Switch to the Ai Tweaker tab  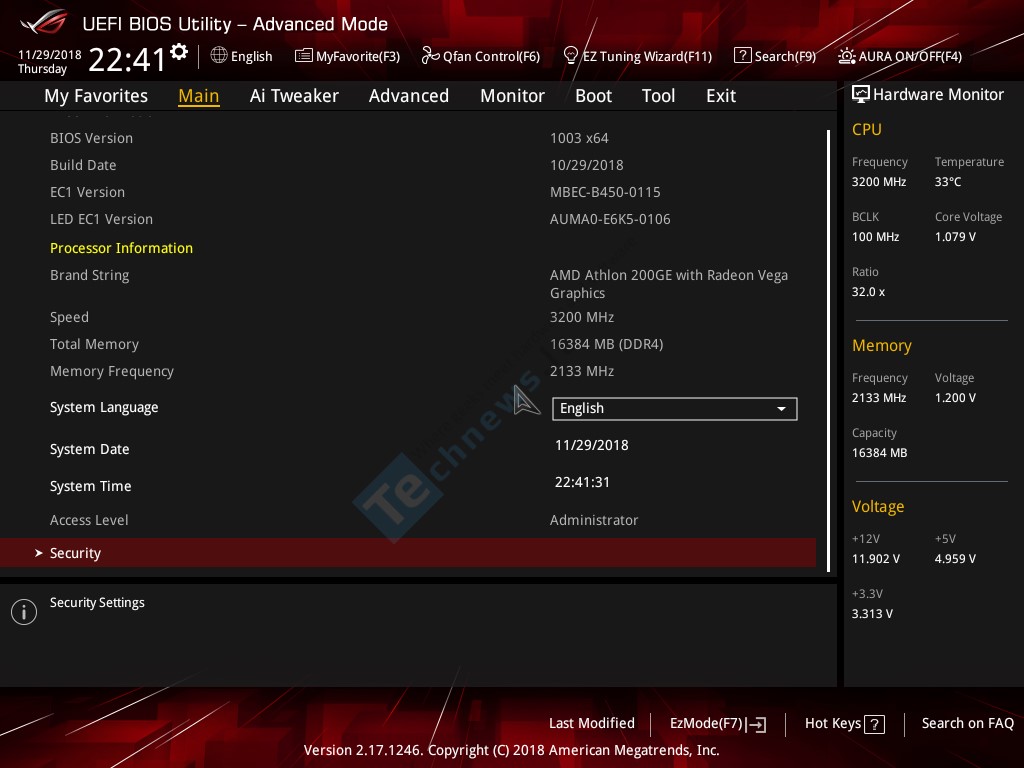pyautogui.click(x=294, y=96)
